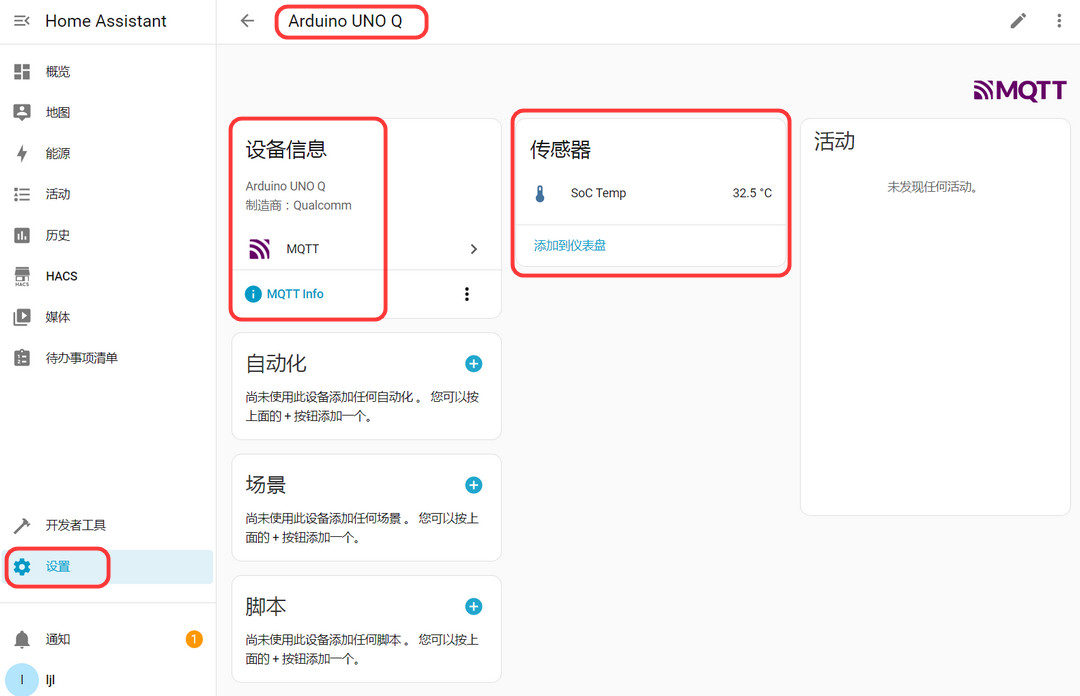This screenshot has height=696, width=1080.
Task: Open the 地图 map icon
Action: coord(22,112)
